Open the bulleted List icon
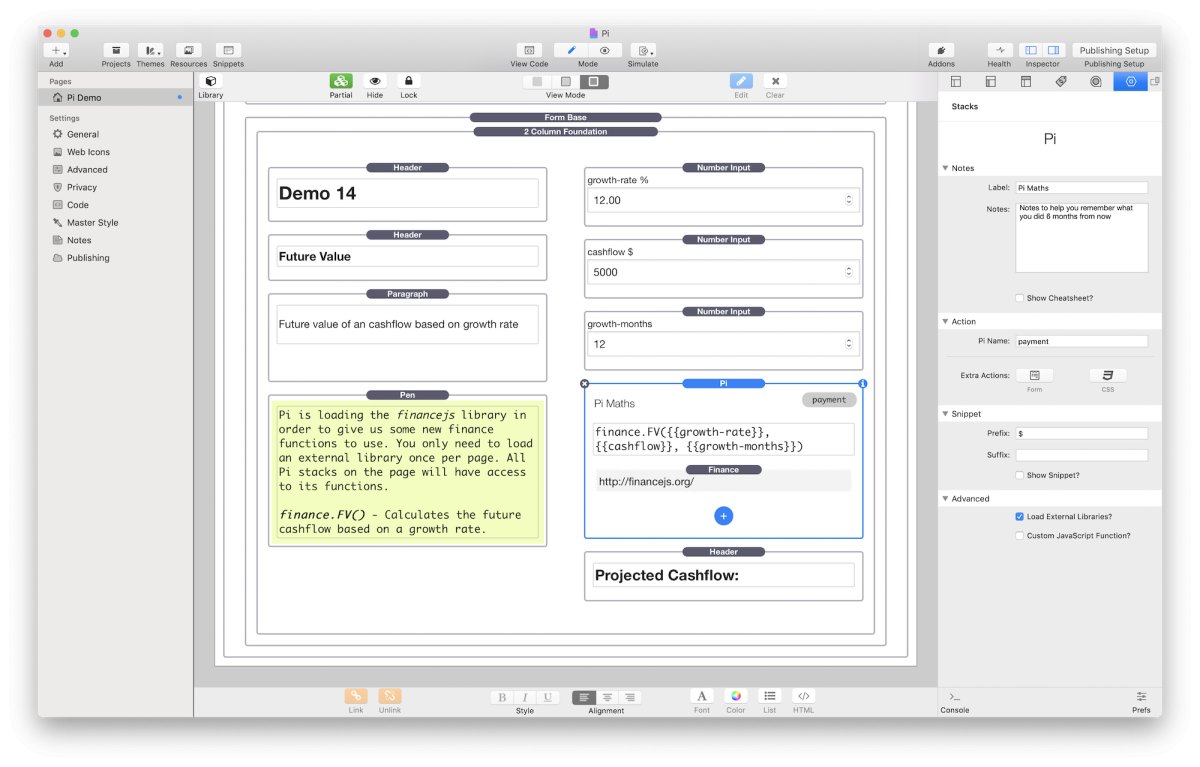This screenshot has width=1200, height=767. coord(769,696)
